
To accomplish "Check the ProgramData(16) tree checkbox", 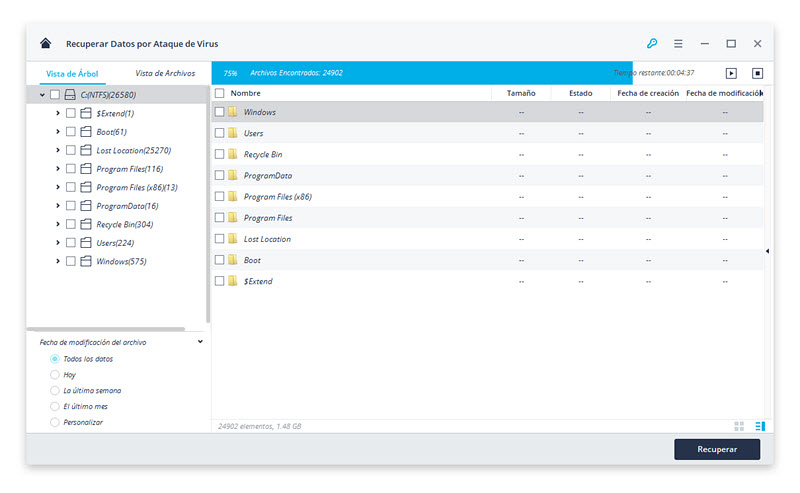I will pos(71,206).
